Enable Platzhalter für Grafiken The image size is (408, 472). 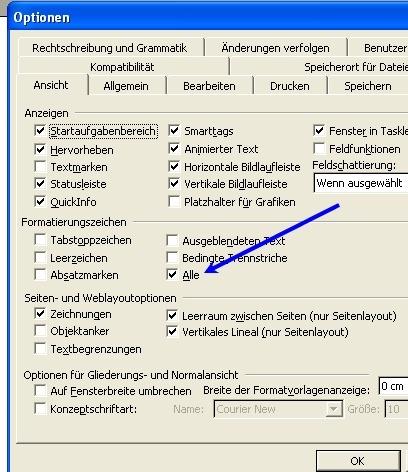[174, 201]
